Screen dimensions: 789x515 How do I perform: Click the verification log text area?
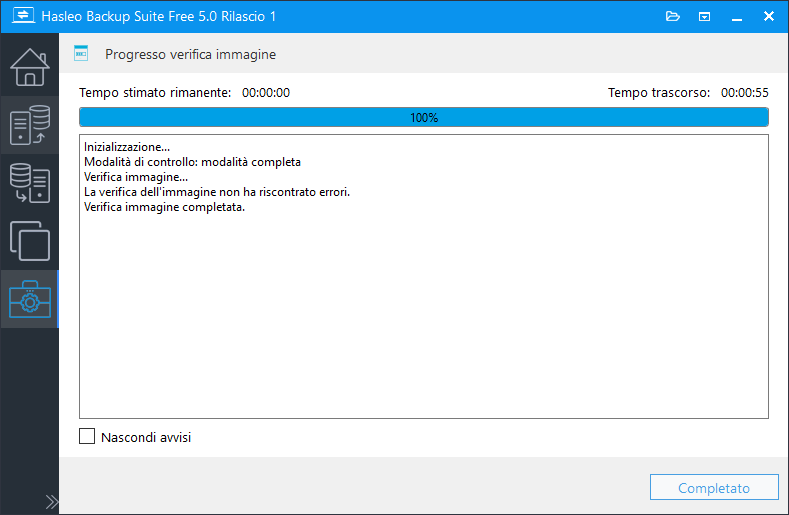424,276
